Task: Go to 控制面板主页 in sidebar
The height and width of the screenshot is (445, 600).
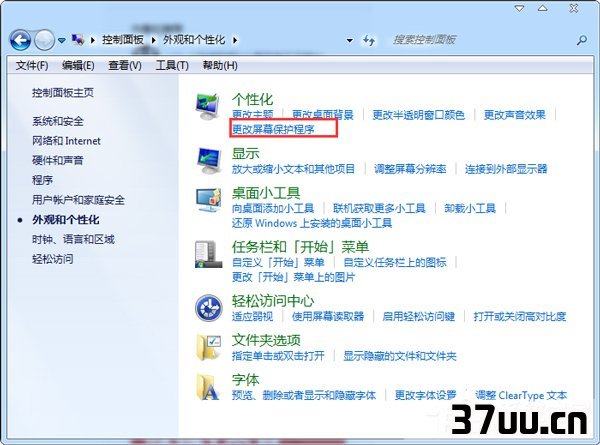Action: pyautogui.click(x=63, y=93)
